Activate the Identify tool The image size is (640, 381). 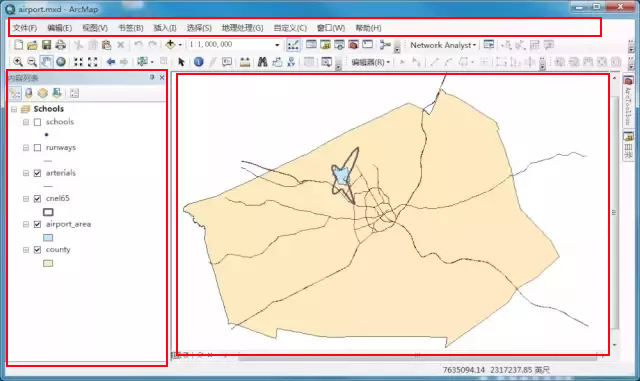point(198,62)
